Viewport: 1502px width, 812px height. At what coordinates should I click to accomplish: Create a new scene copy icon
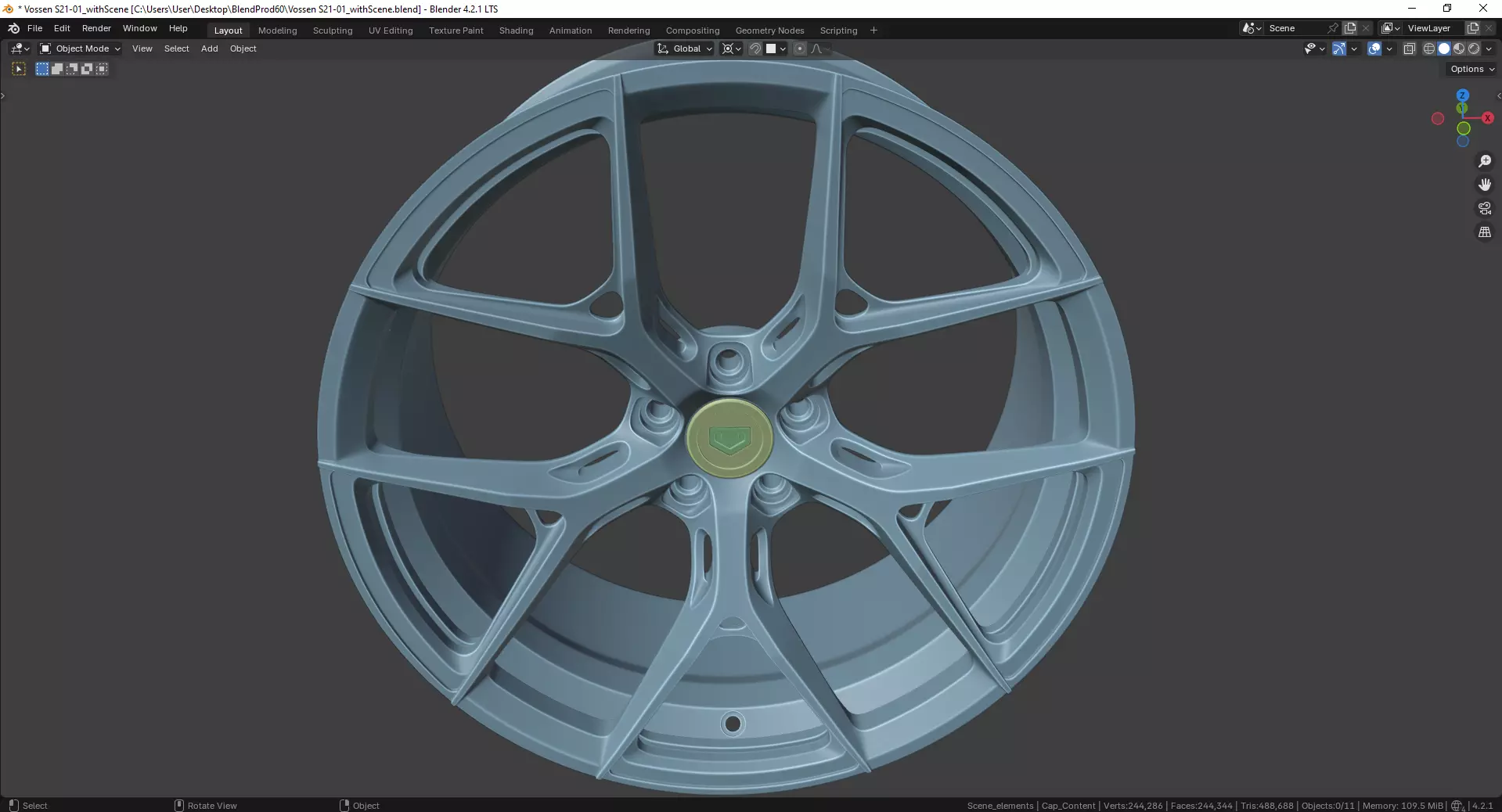1350,28
